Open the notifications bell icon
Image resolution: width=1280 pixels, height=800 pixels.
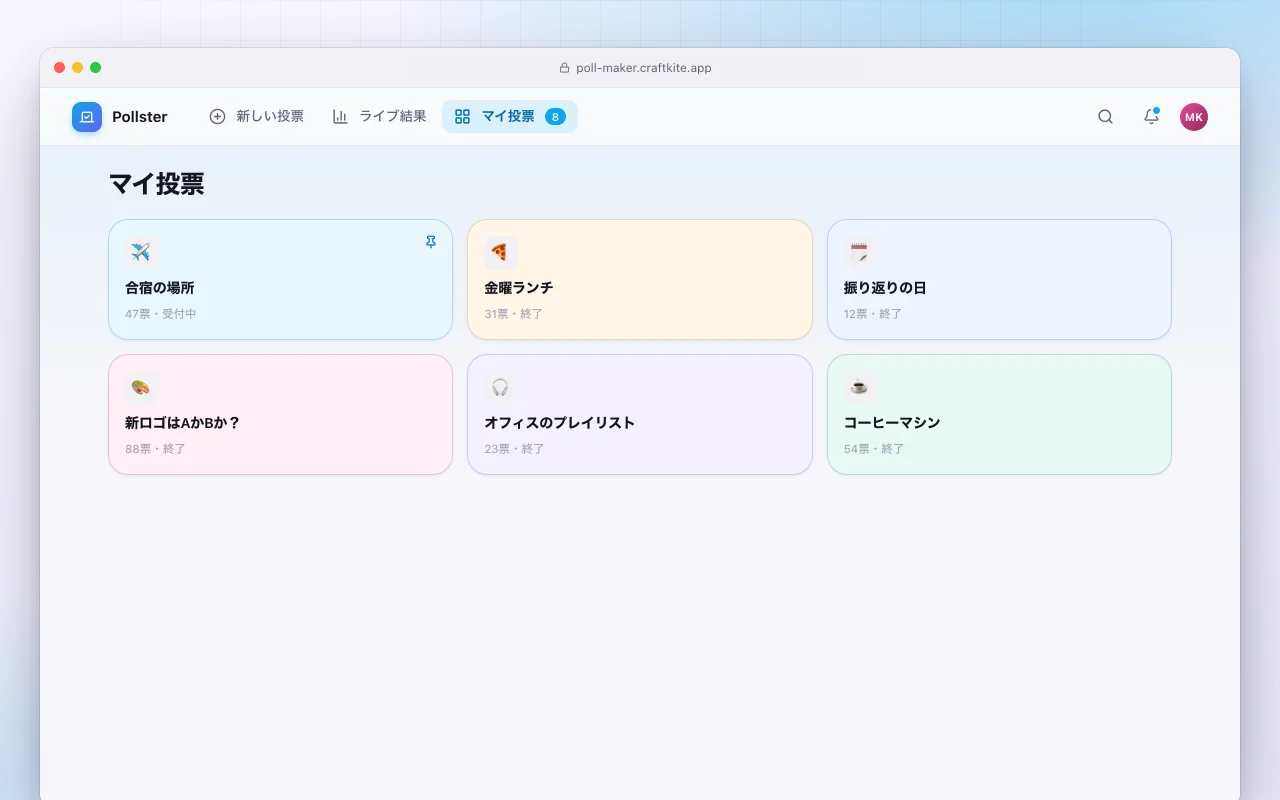click(1151, 117)
